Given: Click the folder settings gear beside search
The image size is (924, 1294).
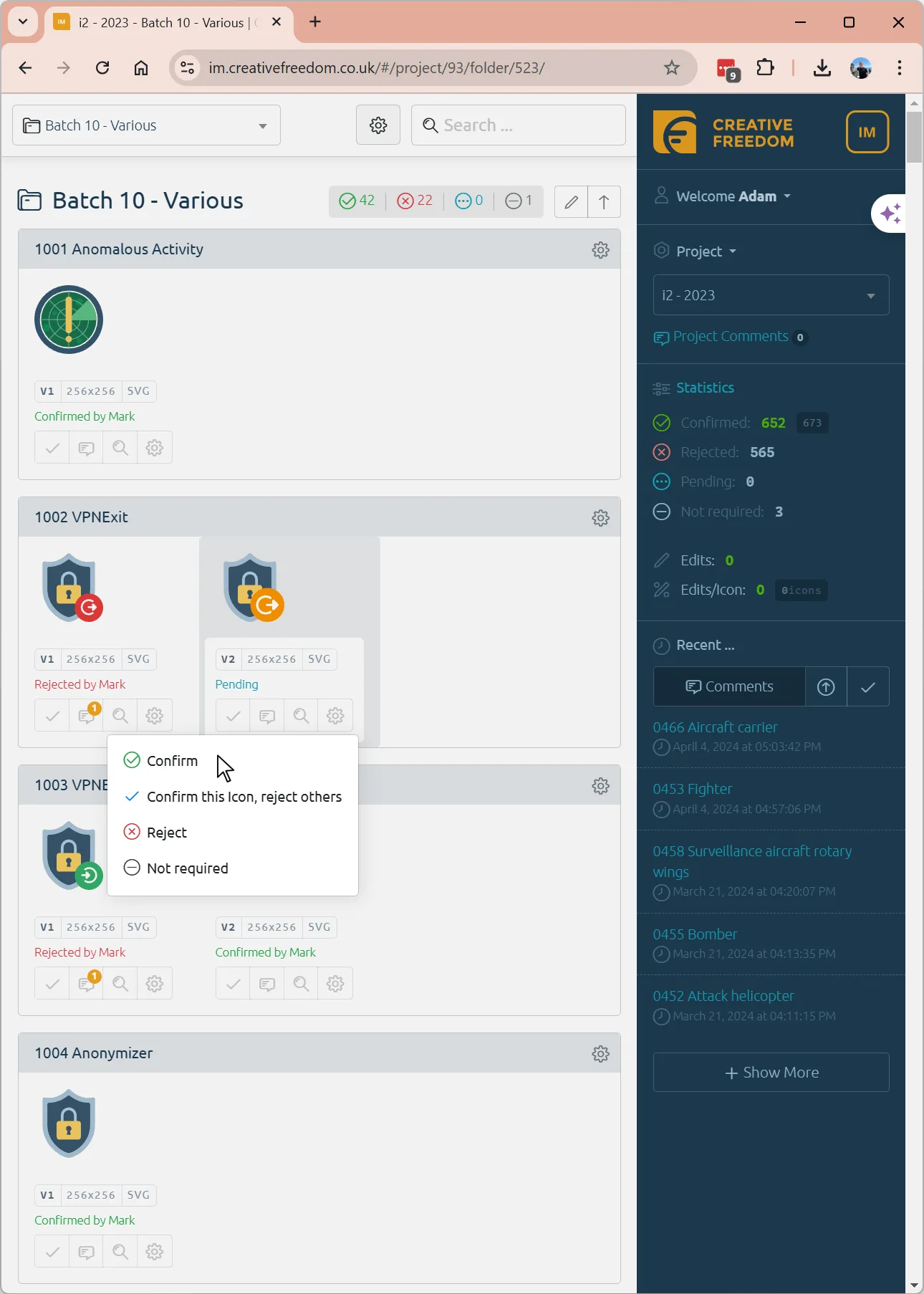Looking at the screenshot, I should pos(378,125).
